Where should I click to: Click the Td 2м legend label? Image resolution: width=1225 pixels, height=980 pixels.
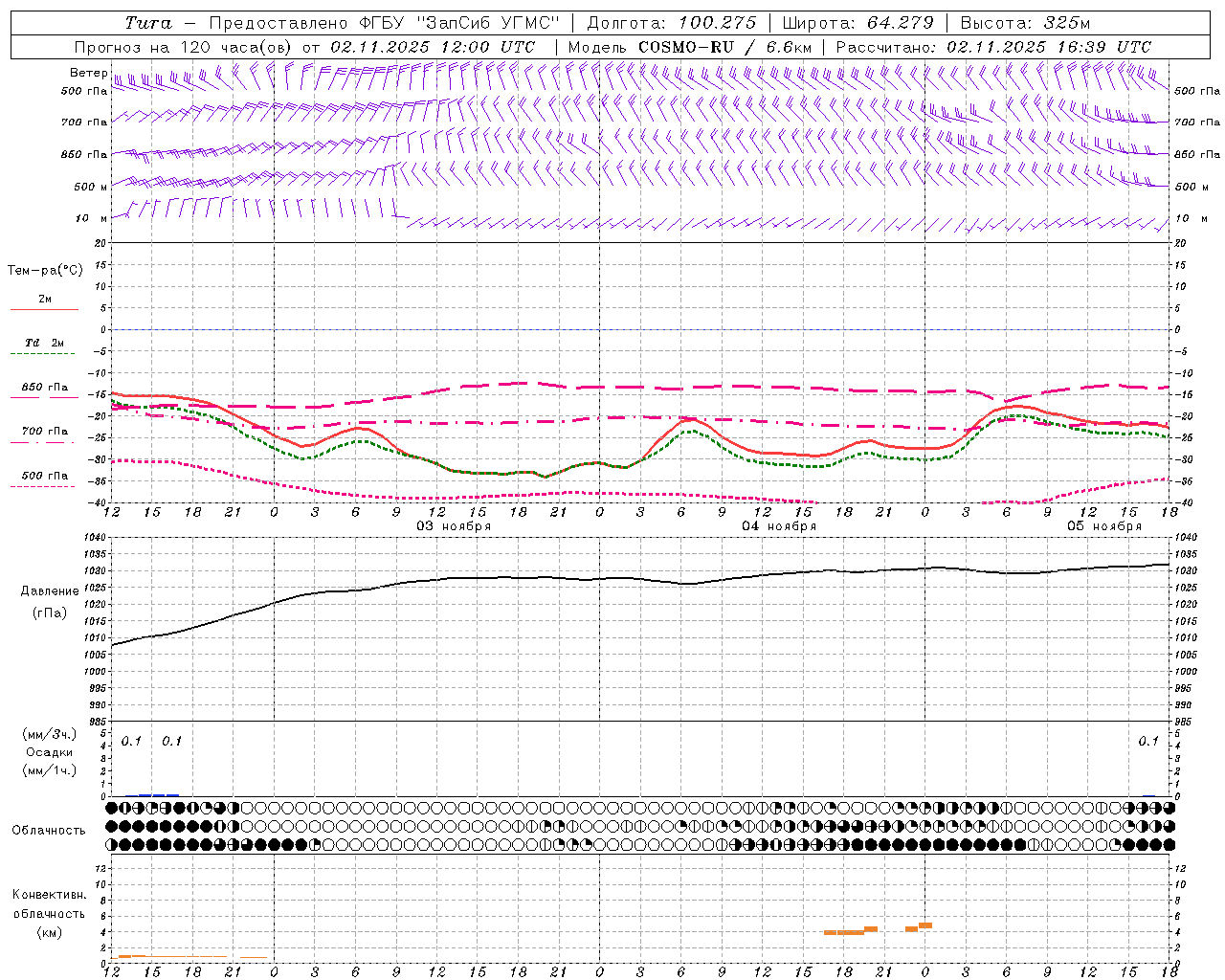44,343
